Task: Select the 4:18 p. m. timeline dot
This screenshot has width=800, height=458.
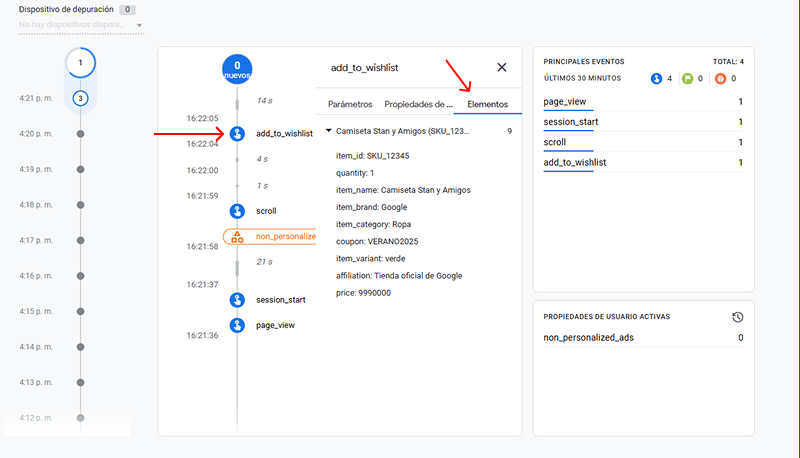Action: click(80, 205)
